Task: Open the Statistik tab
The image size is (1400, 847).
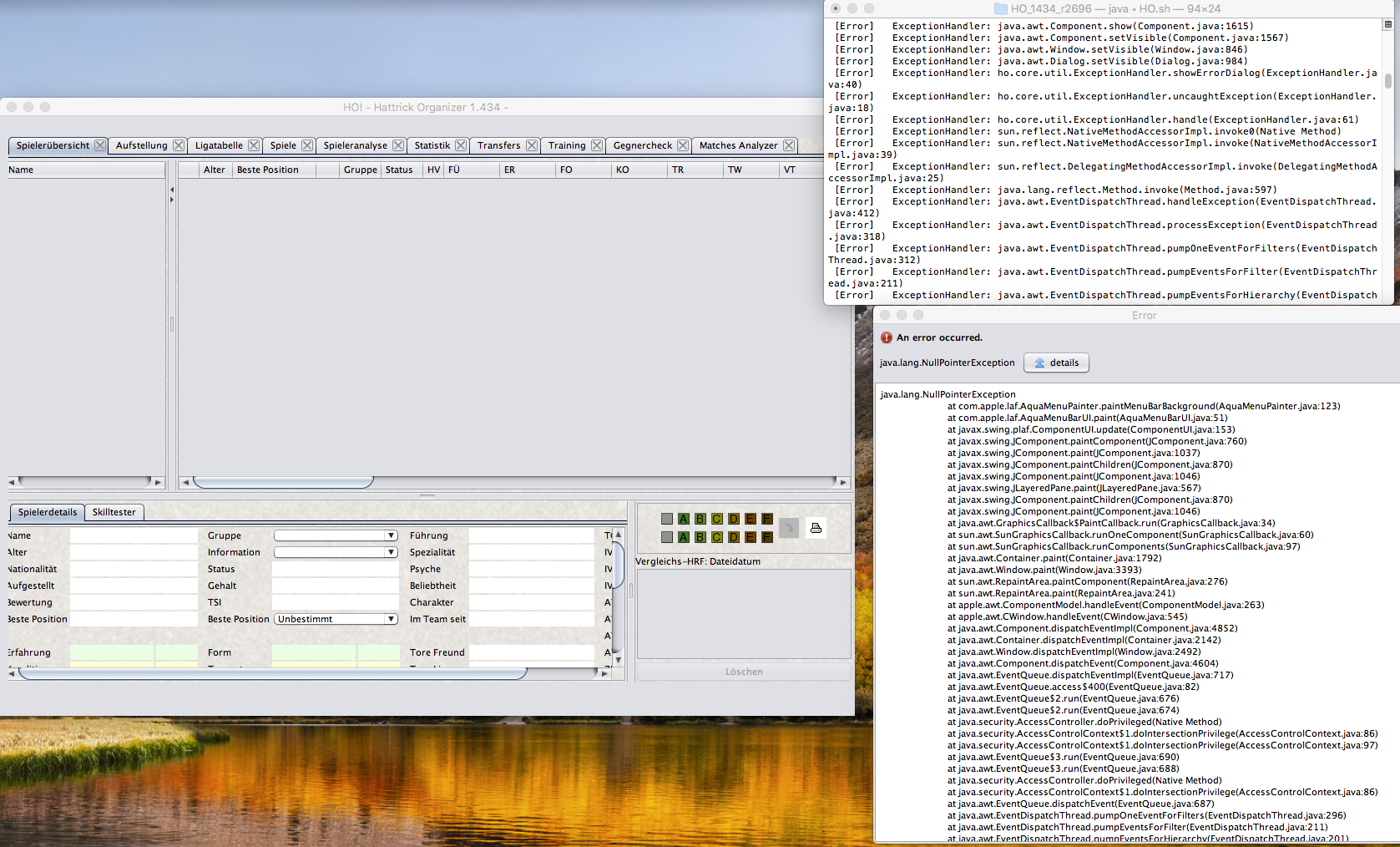Action: [x=432, y=145]
